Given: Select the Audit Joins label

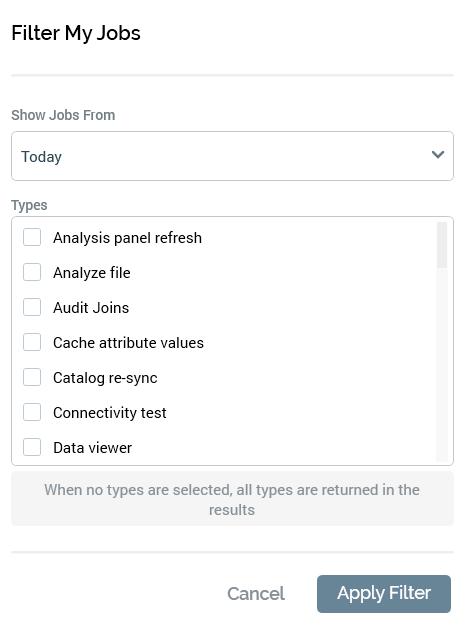Looking at the screenshot, I should 91,308.
